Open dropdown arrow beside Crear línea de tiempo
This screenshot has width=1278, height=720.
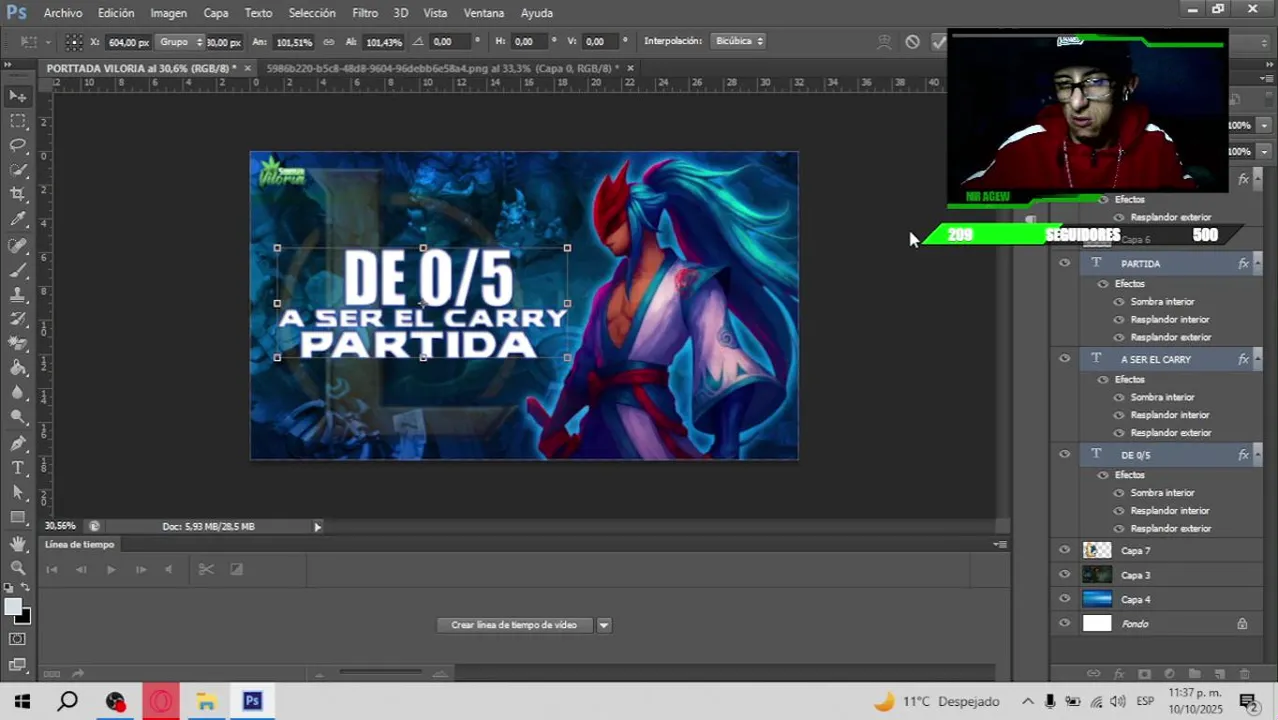coord(604,625)
